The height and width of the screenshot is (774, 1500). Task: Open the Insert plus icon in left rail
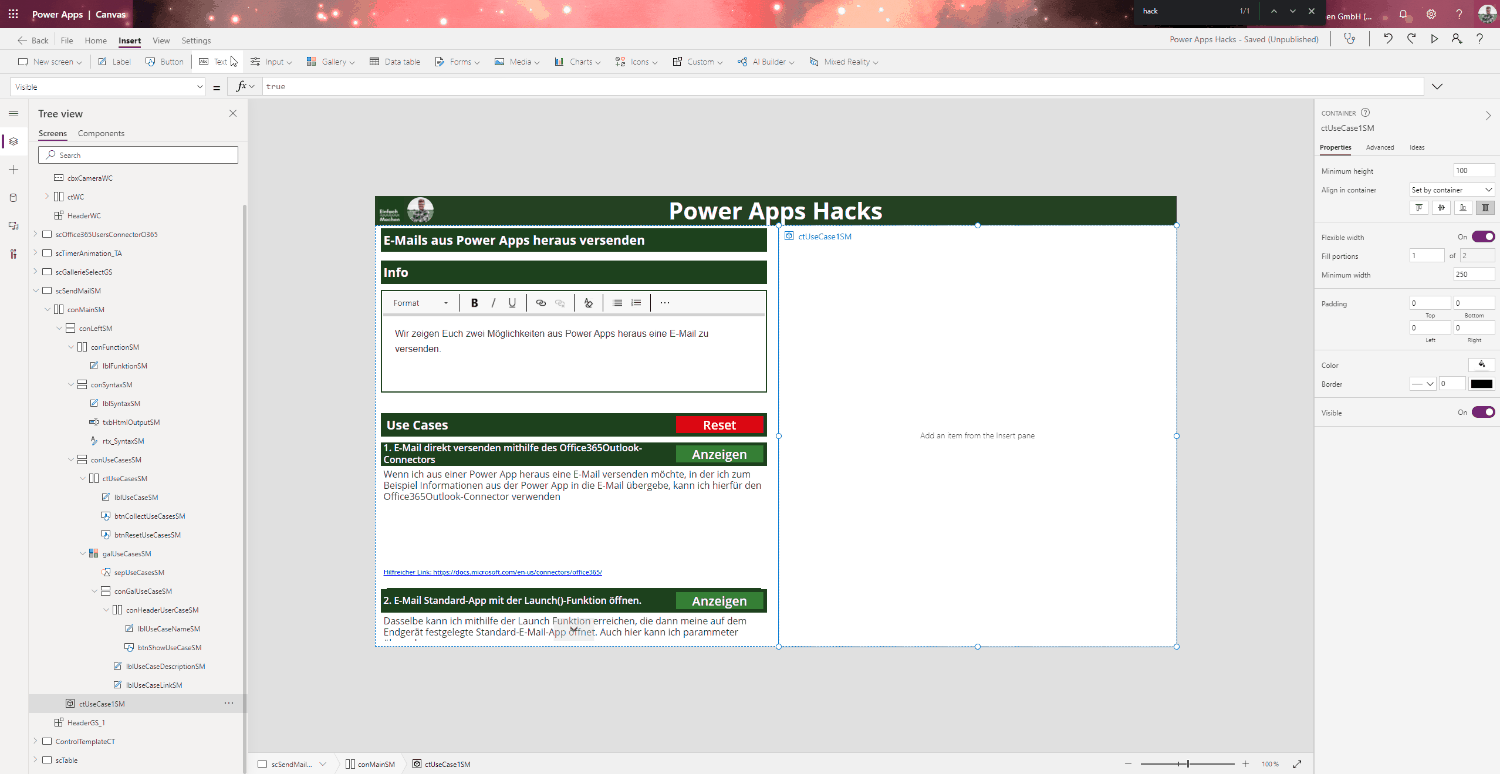13,170
